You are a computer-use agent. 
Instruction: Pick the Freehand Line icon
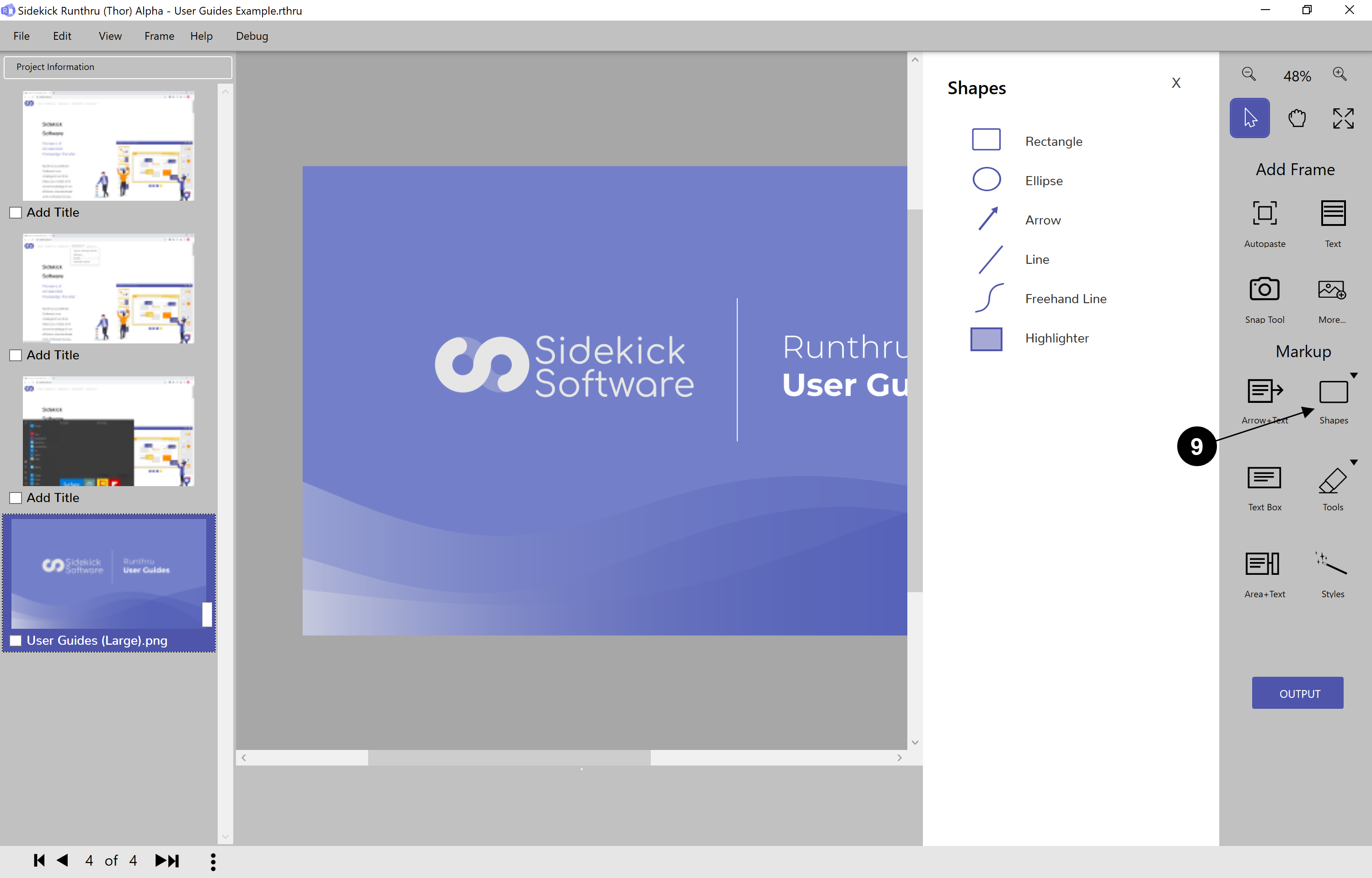(x=989, y=298)
